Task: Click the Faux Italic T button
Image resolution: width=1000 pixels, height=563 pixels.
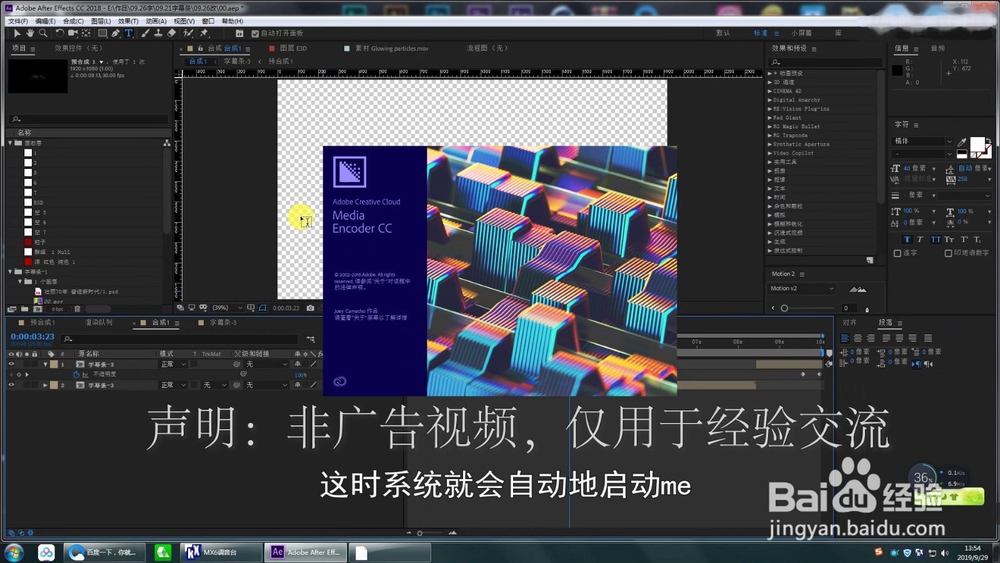Action: (x=920, y=239)
